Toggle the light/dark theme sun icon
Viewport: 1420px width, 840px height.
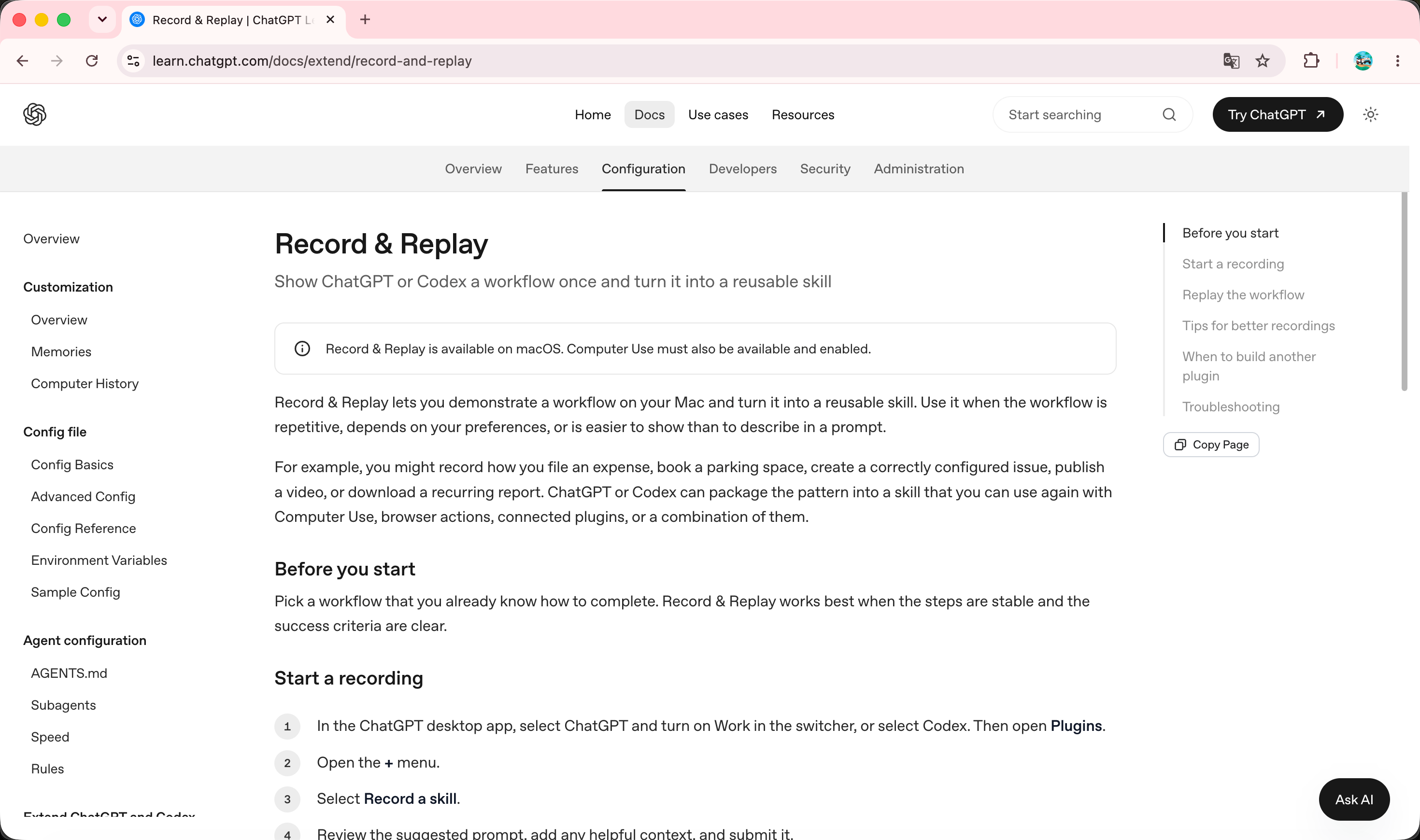click(1370, 114)
